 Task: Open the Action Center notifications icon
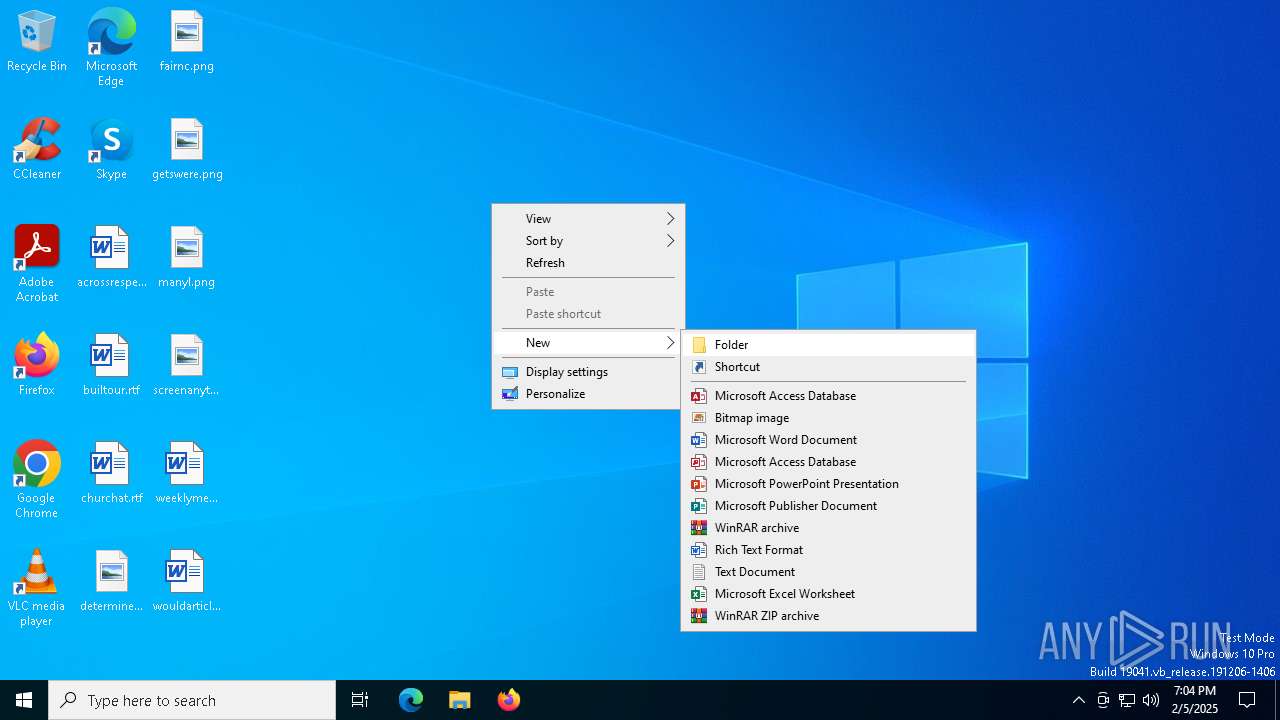(x=1247, y=700)
